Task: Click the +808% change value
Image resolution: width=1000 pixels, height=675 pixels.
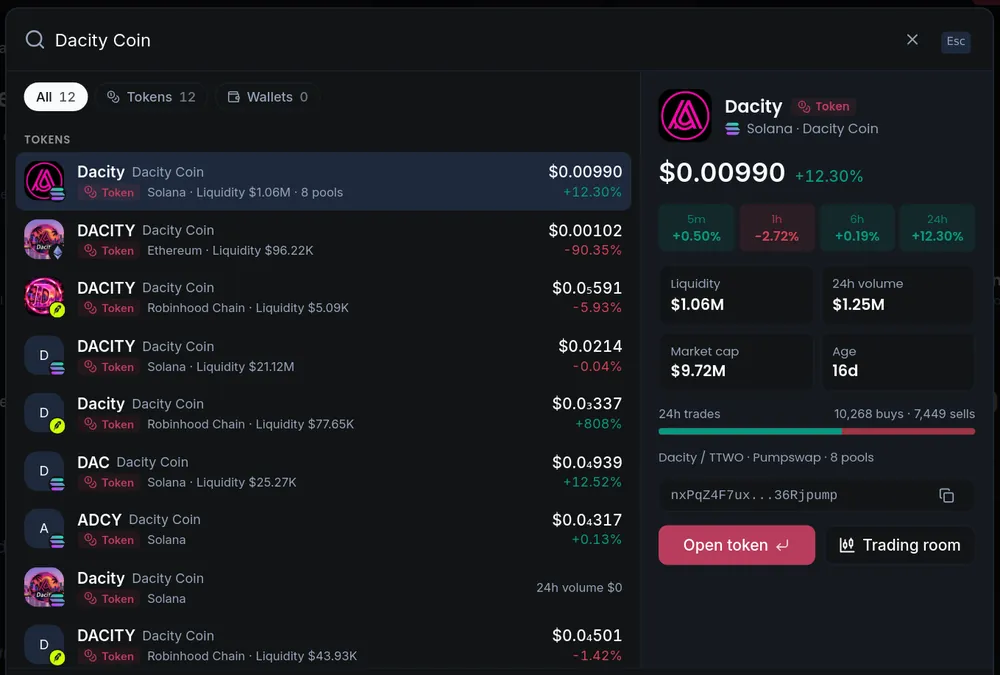Action: 598,424
